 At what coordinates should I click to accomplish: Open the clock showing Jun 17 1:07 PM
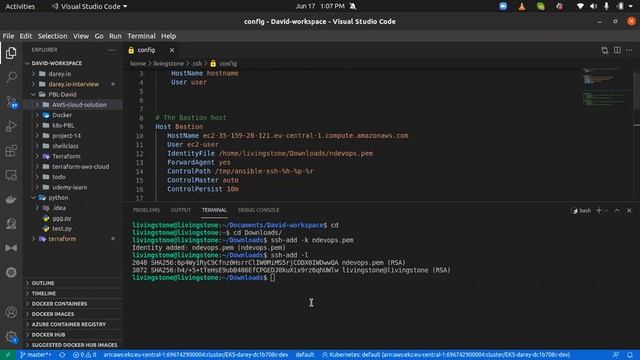pos(321,6)
